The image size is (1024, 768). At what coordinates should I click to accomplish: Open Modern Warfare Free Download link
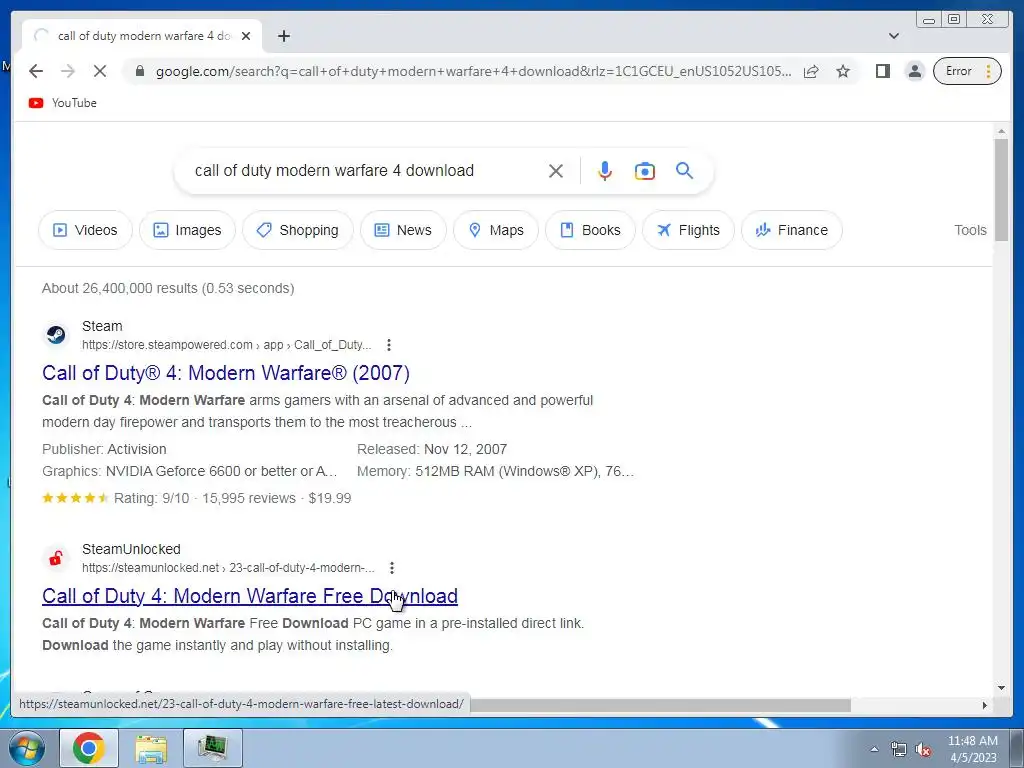click(x=249, y=596)
